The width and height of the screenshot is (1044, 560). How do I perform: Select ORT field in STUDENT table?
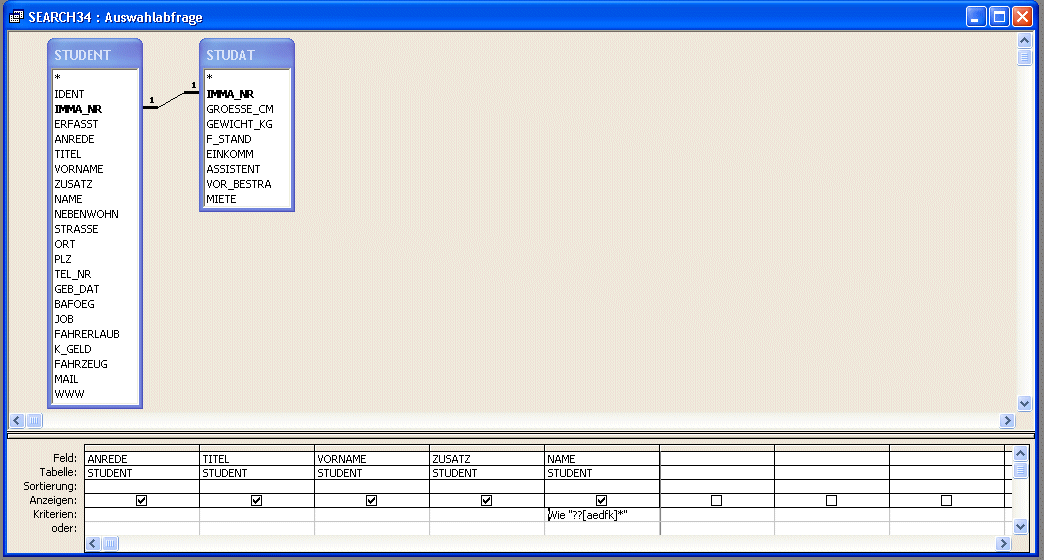(65, 244)
